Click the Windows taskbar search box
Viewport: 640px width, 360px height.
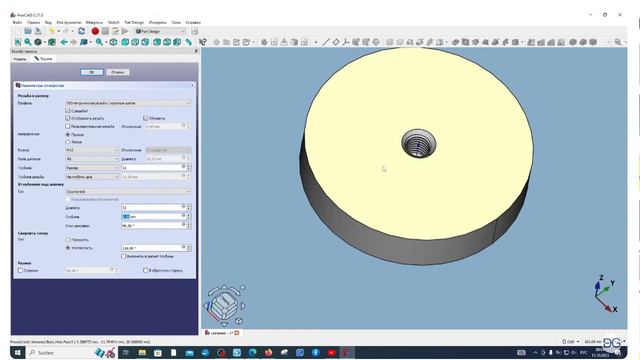pyautogui.click(x=60, y=352)
